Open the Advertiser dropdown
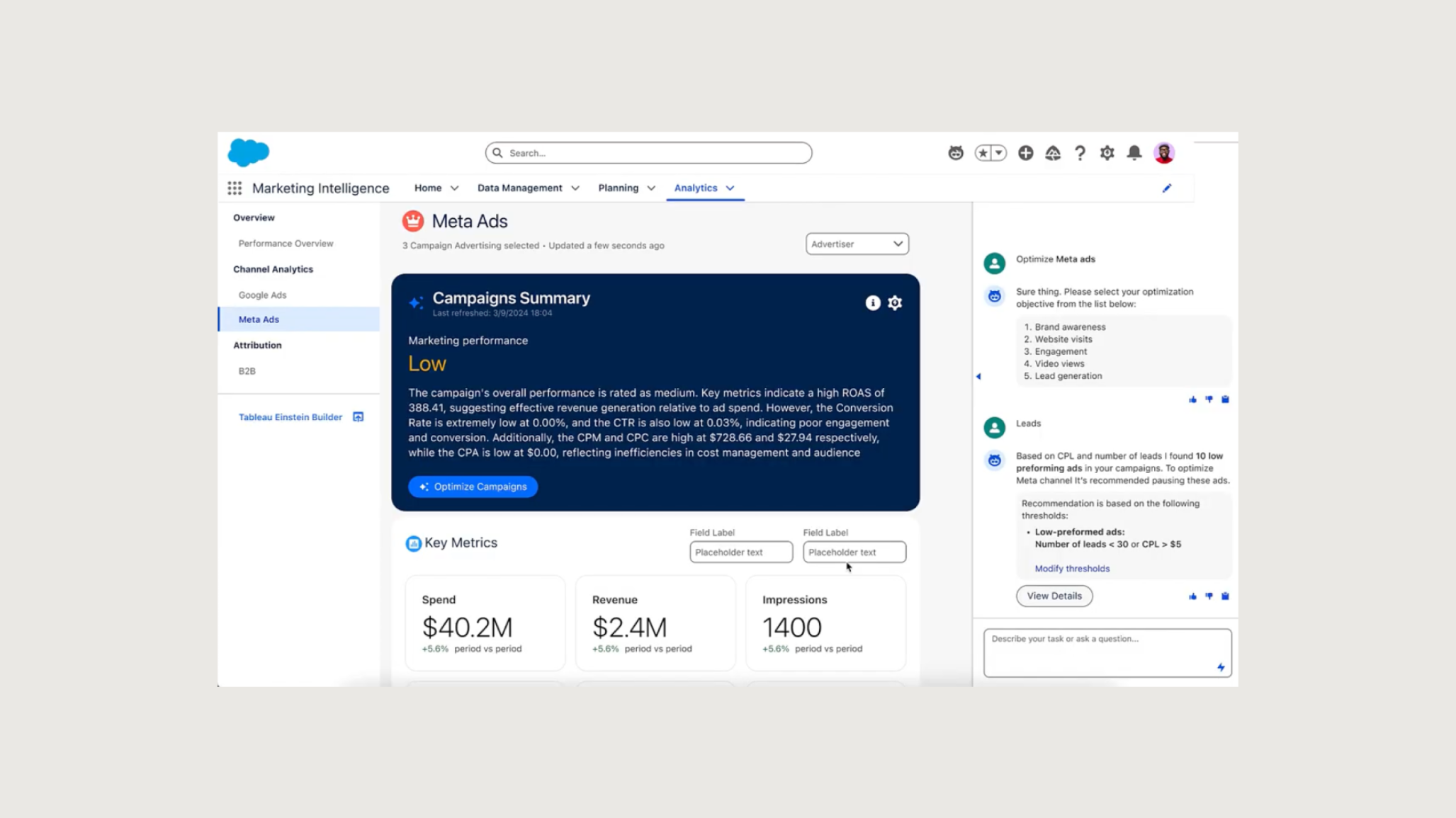 coord(856,244)
